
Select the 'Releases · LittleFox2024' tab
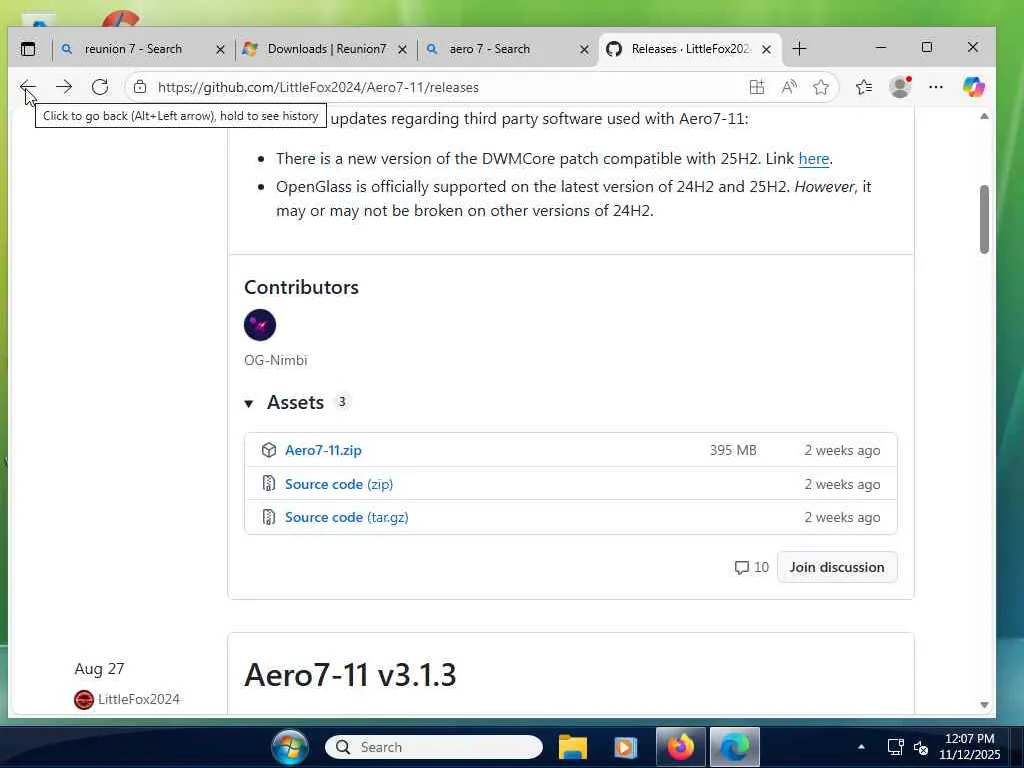pos(690,49)
